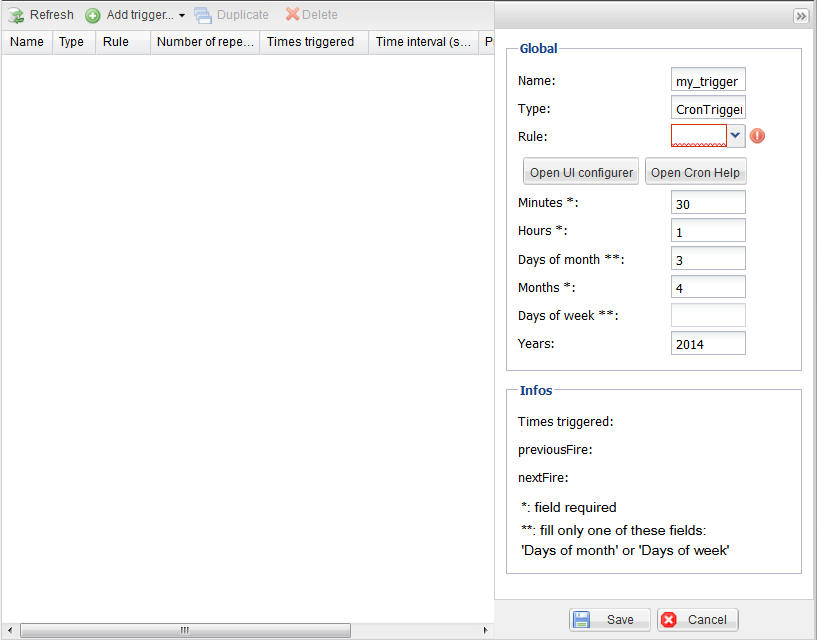This screenshot has width=817, height=640.
Task: Sort by the Name column header
Action: (x=27, y=42)
